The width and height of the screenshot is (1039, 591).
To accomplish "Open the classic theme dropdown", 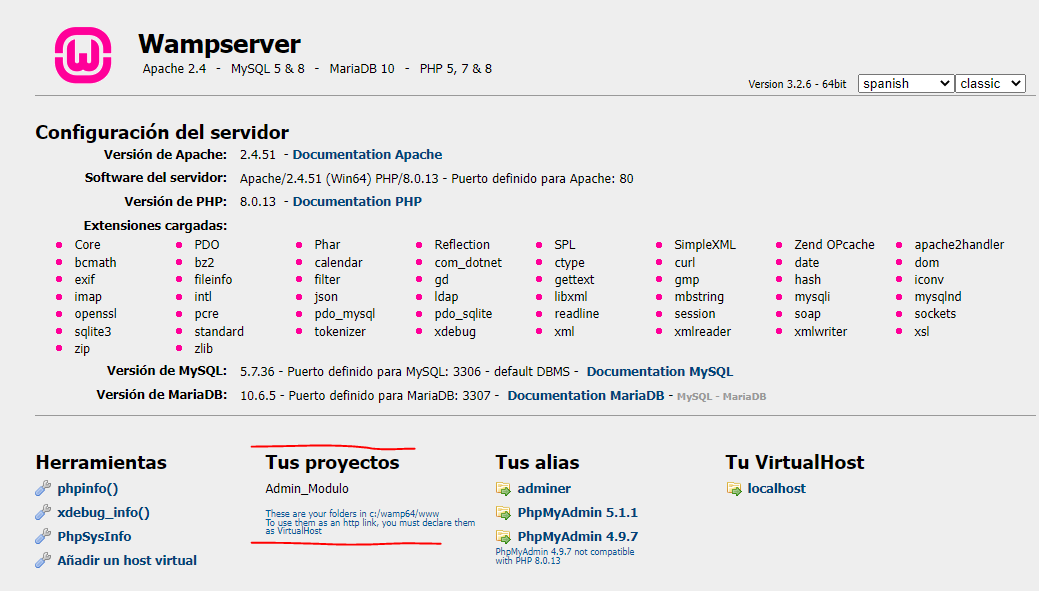I will [x=990, y=83].
